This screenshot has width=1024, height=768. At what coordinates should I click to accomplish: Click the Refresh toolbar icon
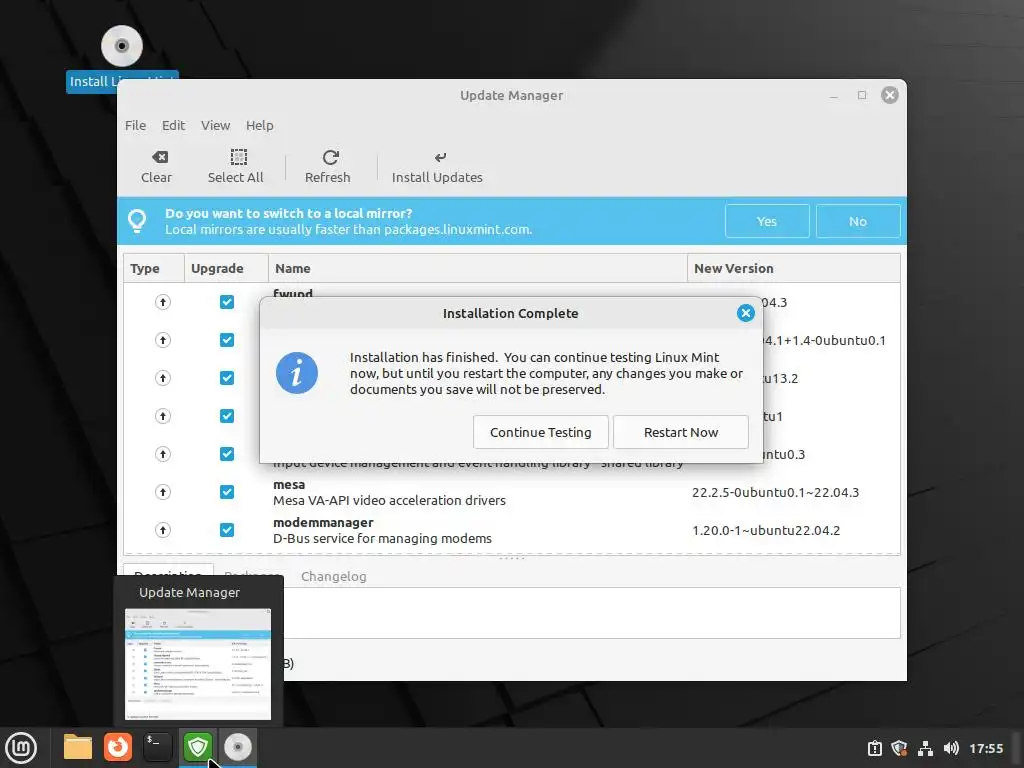(330, 157)
